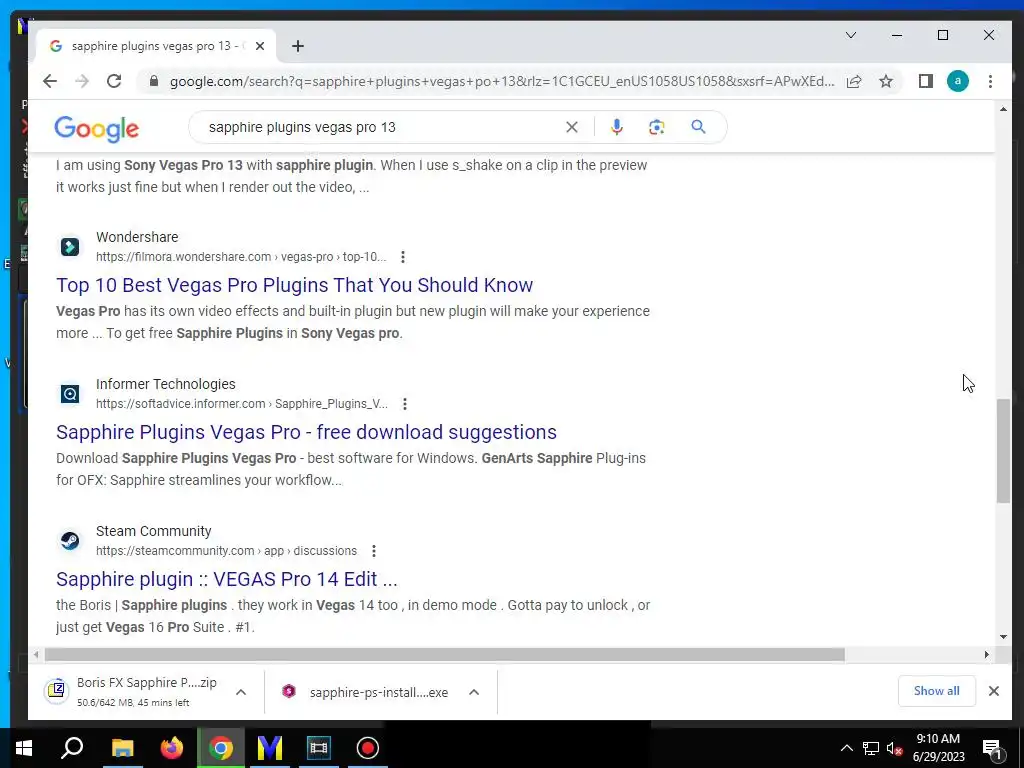Click the softadvice.informer.com URL text
Viewport: 1024px width, 768px height.
(x=242, y=404)
